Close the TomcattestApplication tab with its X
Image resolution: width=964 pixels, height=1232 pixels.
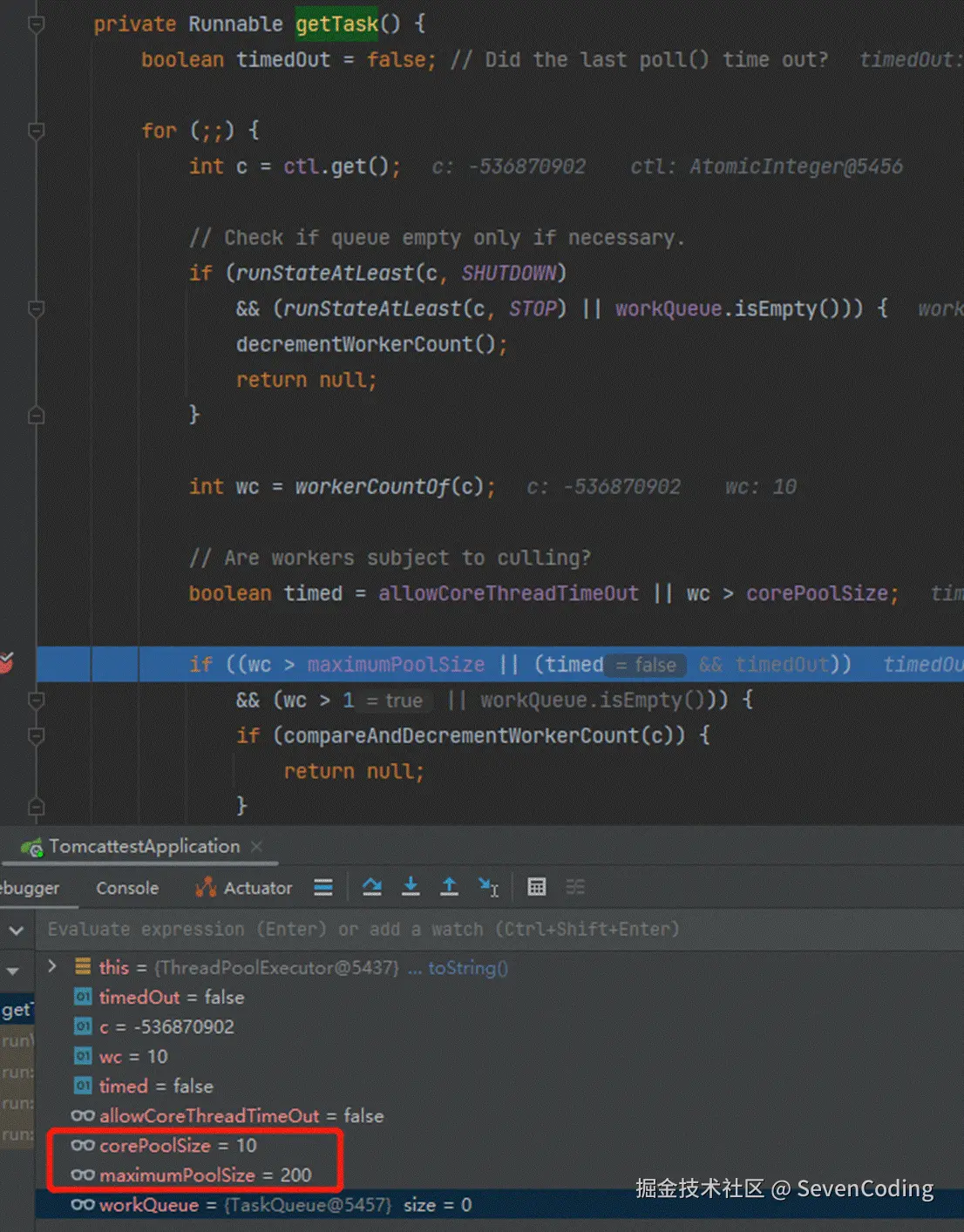pyautogui.click(x=255, y=846)
